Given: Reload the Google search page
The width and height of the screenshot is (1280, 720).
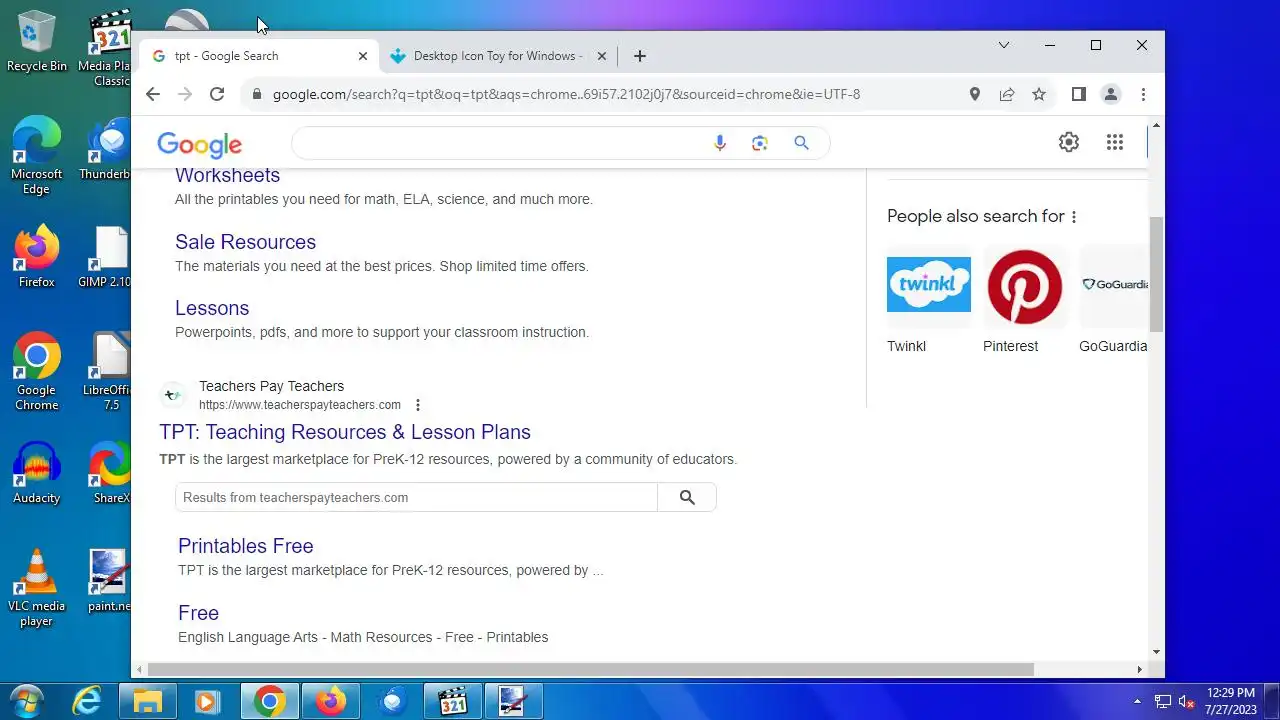Looking at the screenshot, I should (216, 94).
